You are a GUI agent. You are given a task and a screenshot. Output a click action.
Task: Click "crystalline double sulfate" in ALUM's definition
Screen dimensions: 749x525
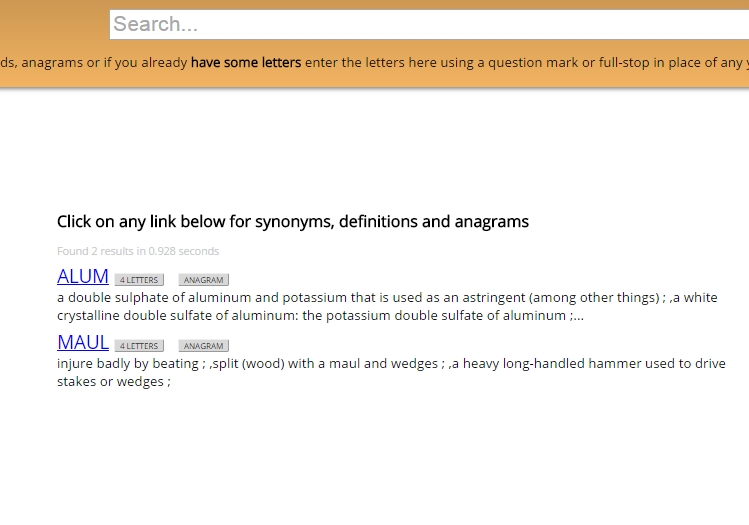142,316
